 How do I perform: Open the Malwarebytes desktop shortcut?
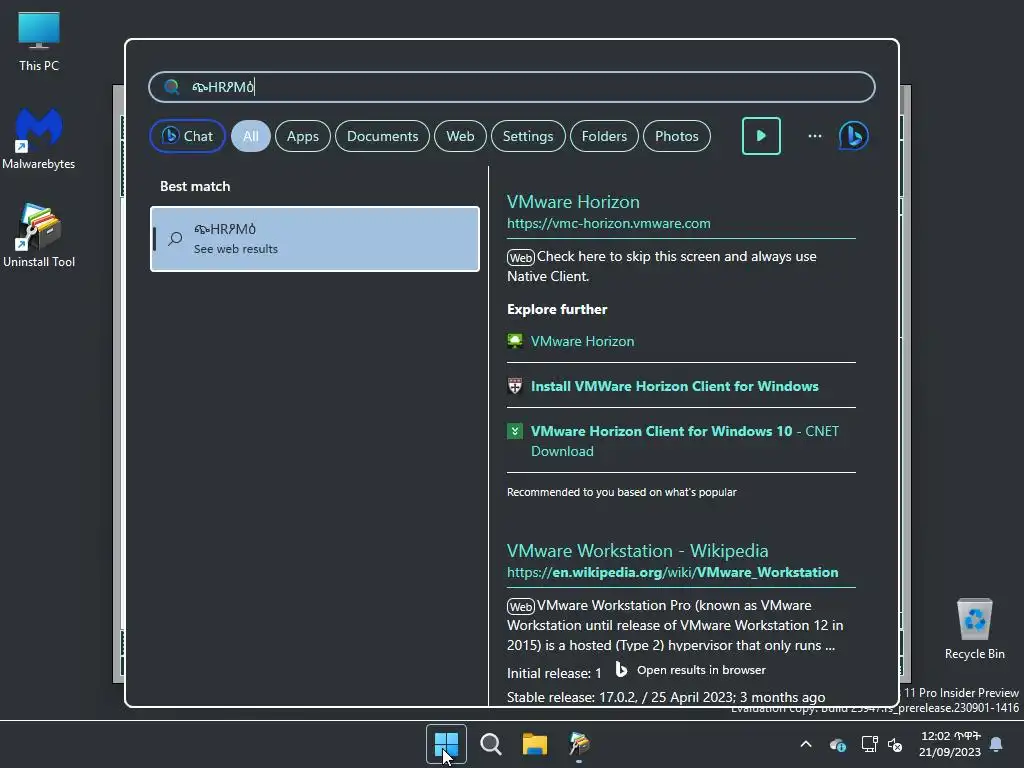coord(39,139)
